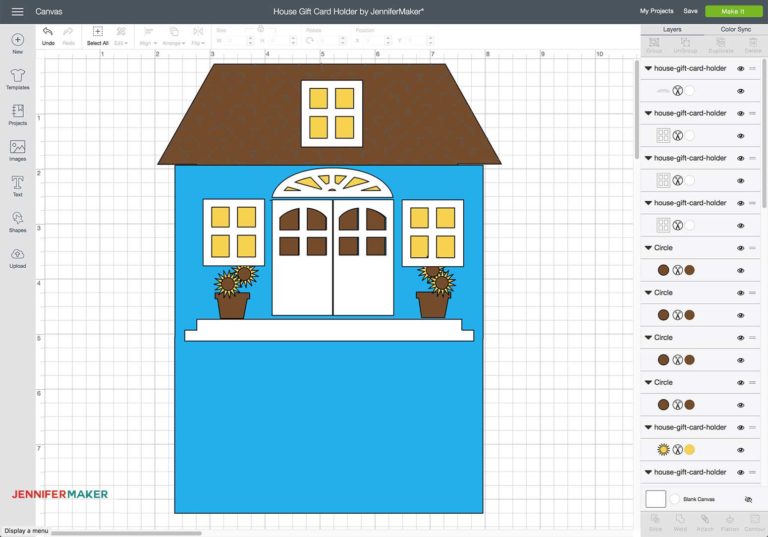Collapse the bottom-most Circle group
Image resolution: width=768 pixels, height=537 pixels.
pyautogui.click(x=648, y=383)
